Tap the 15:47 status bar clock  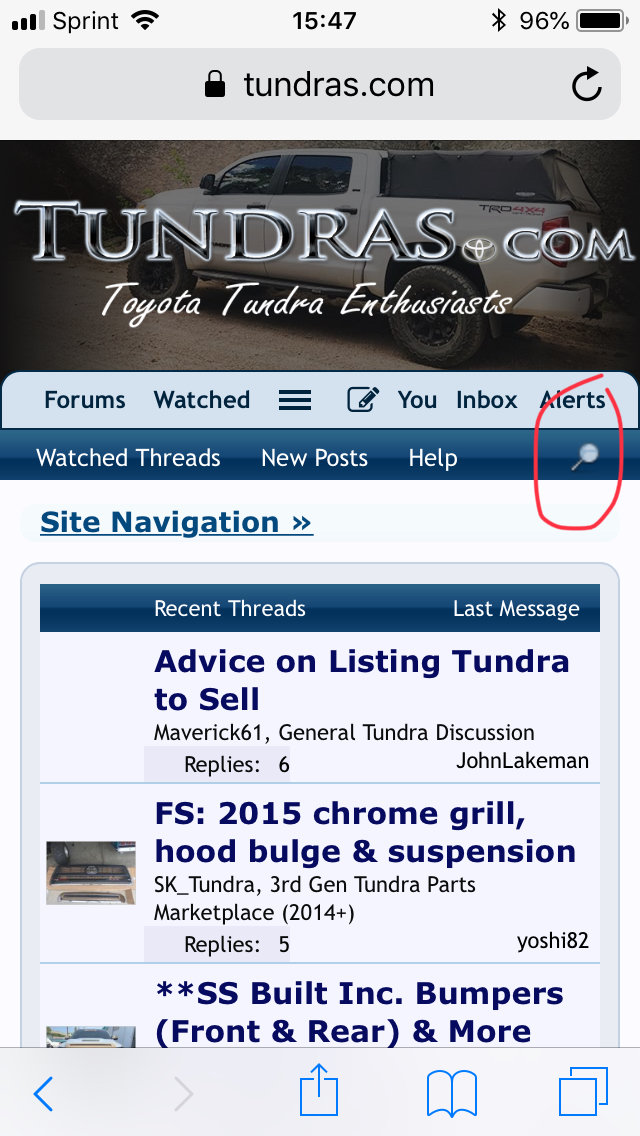324,20
